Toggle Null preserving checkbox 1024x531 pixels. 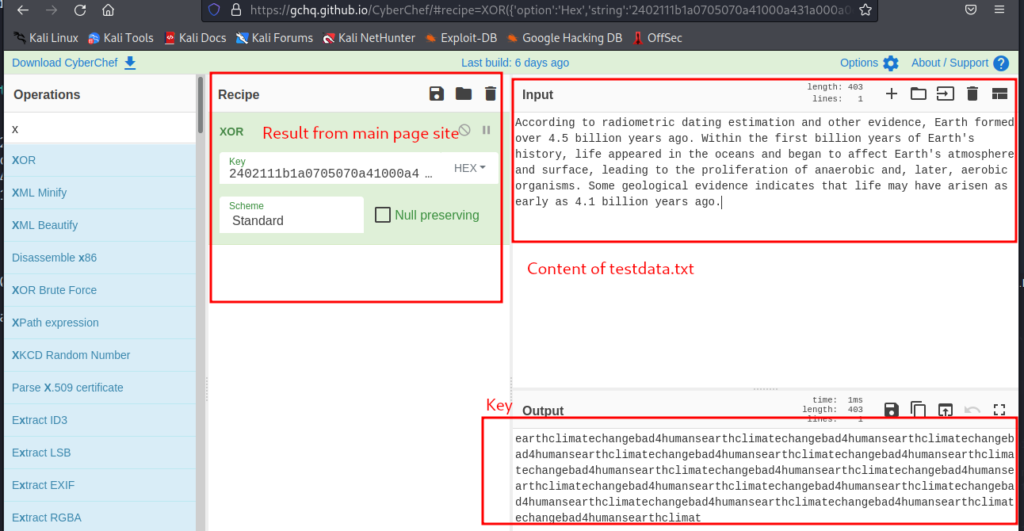(x=383, y=215)
